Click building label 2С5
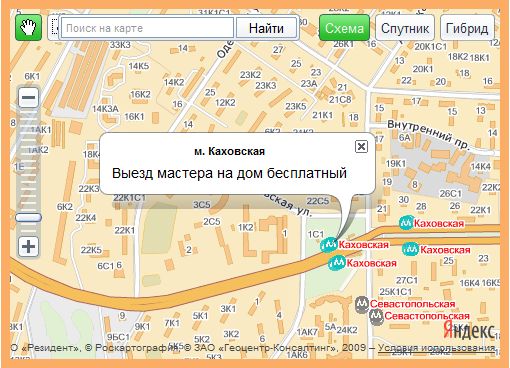 pos(212,221)
